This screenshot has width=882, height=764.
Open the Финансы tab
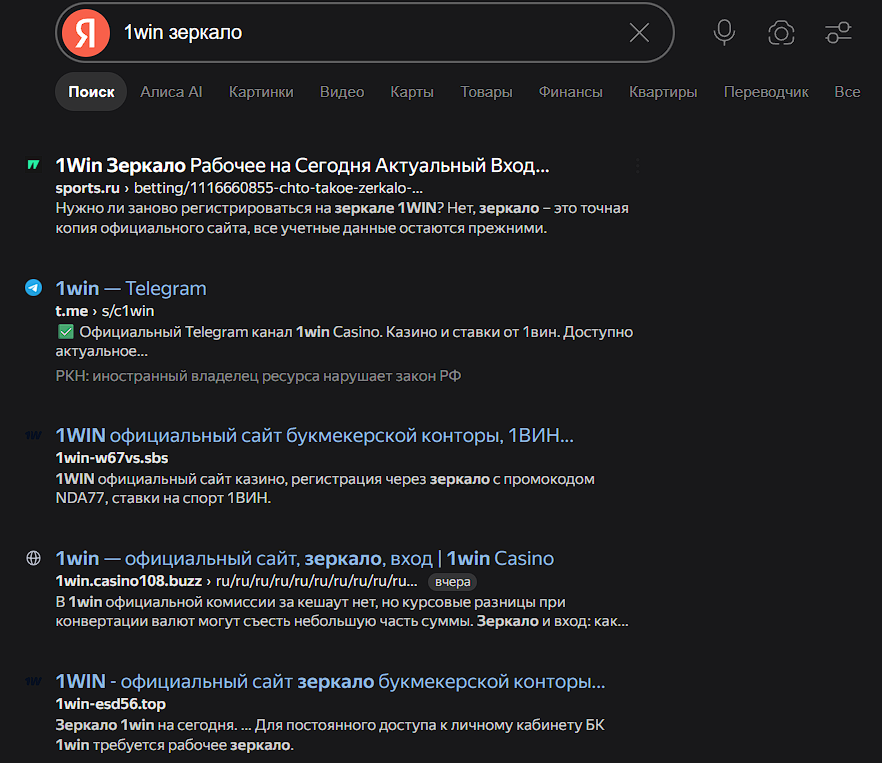coord(570,92)
